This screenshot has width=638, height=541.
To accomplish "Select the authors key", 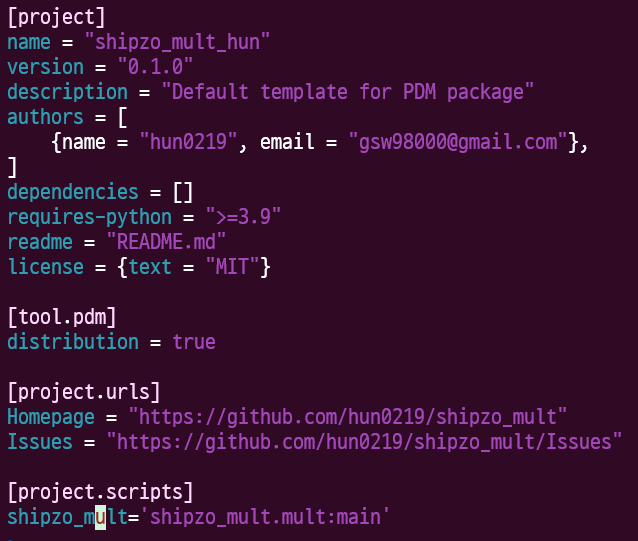I will click(45, 117).
